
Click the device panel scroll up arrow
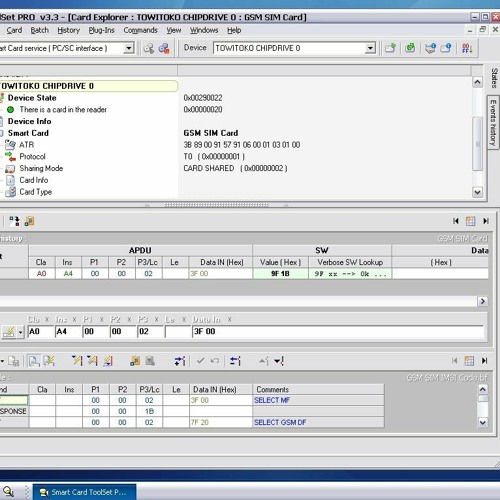(478, 82)
